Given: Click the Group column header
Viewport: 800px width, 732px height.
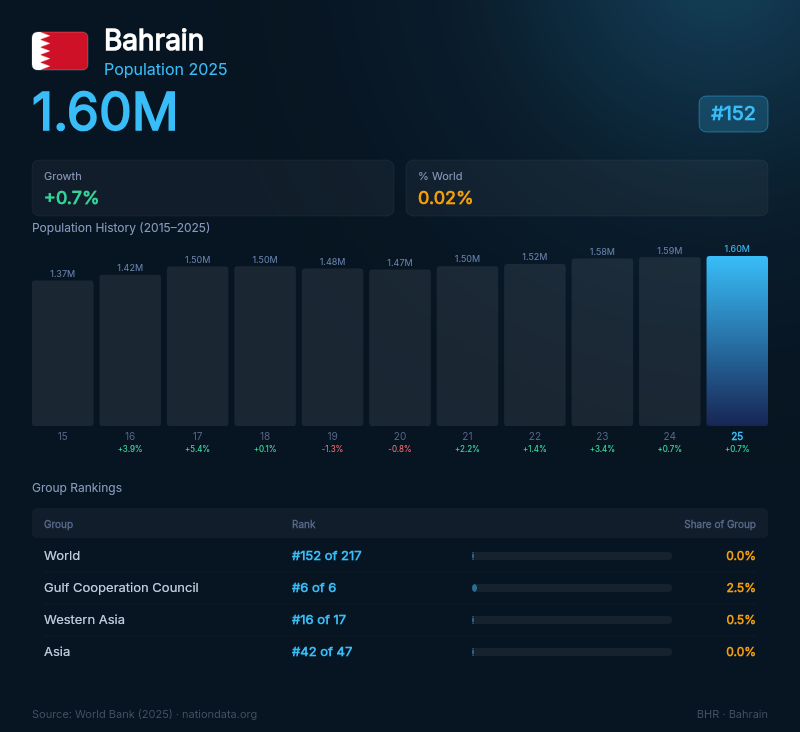Looking at the screenshot, I should click(x=59, y=524).
